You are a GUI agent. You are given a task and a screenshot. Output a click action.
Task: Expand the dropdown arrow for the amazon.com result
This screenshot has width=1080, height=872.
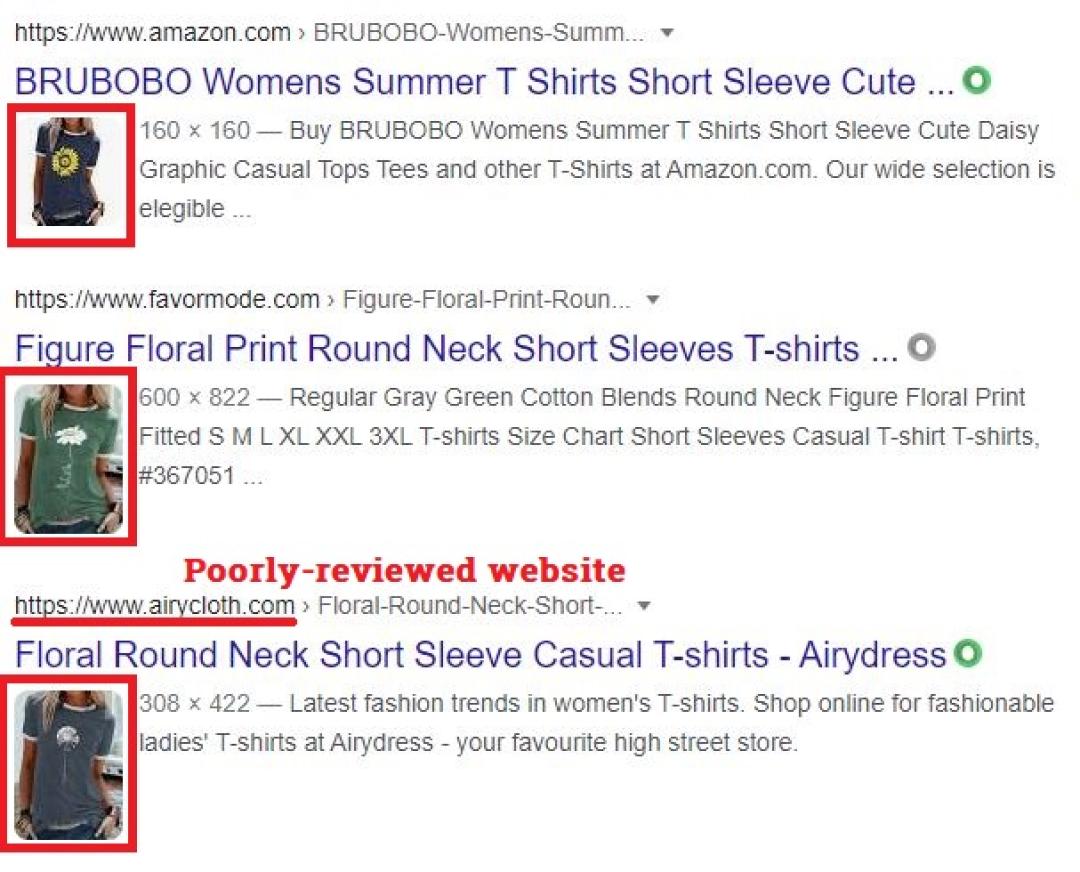[667, 33]
